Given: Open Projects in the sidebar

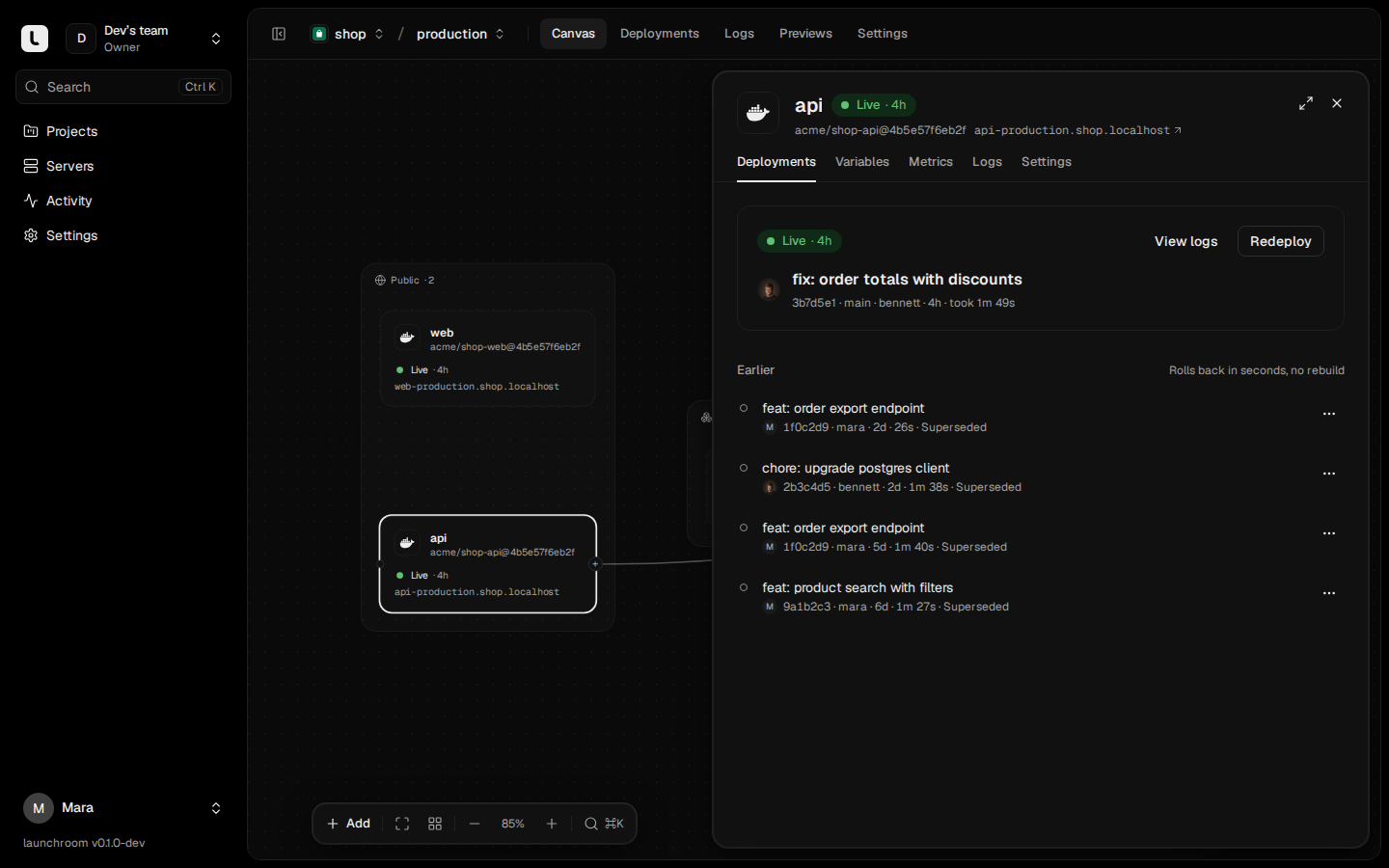Looking at the screenshot, I should coord(123,131).
